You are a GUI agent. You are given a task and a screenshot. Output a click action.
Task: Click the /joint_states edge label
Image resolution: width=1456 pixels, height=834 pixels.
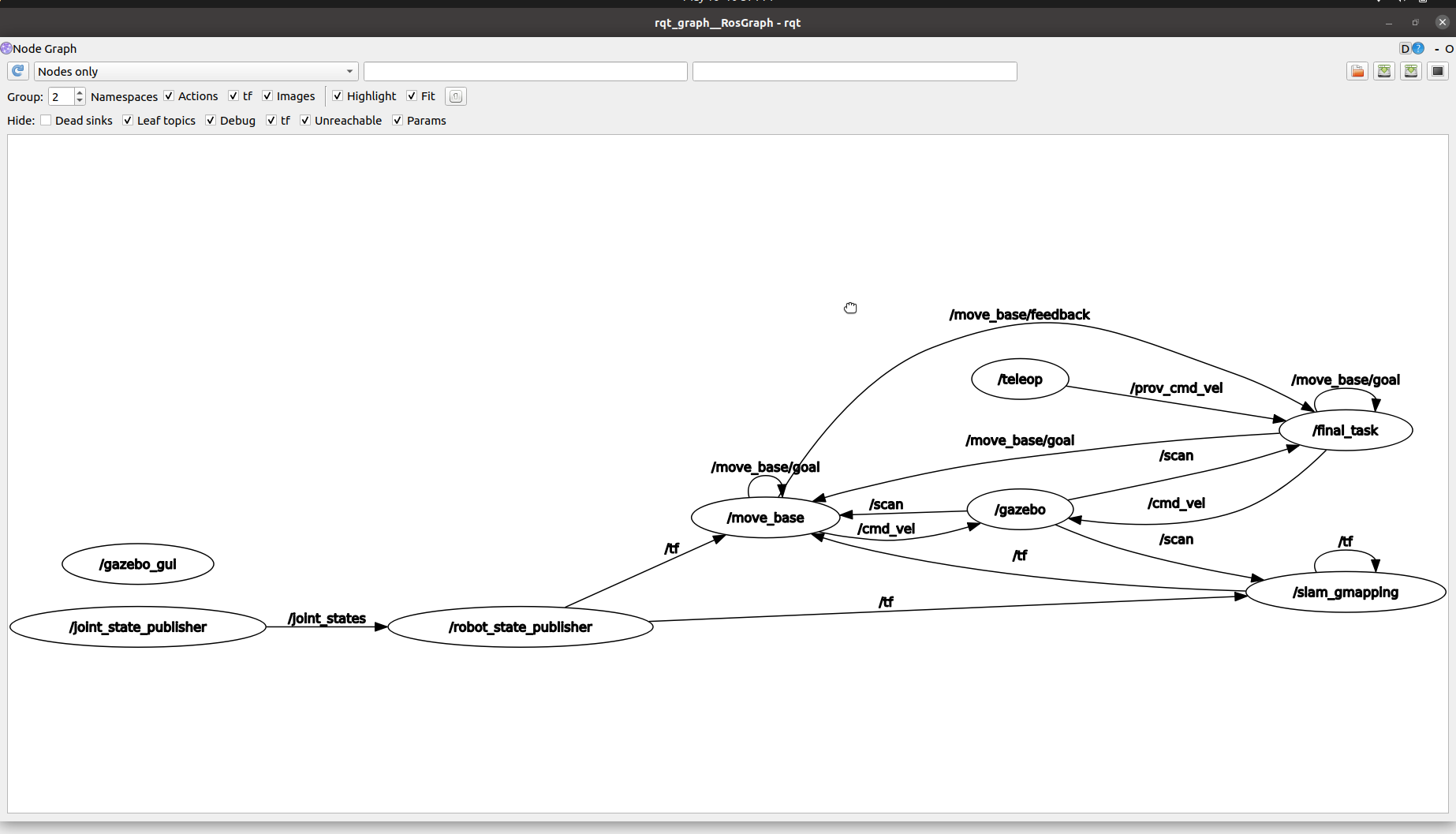(x=327, y=618)
